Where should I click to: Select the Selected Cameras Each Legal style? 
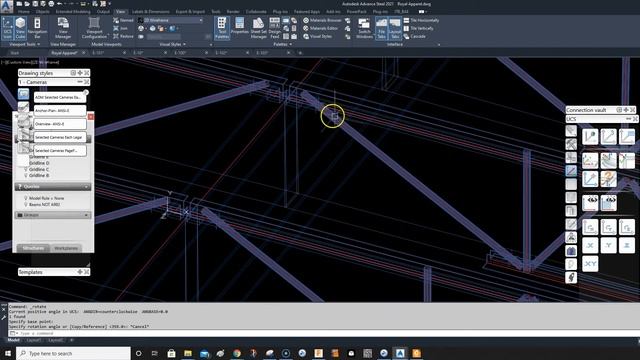pyautogui.click(x=60, y=137)
